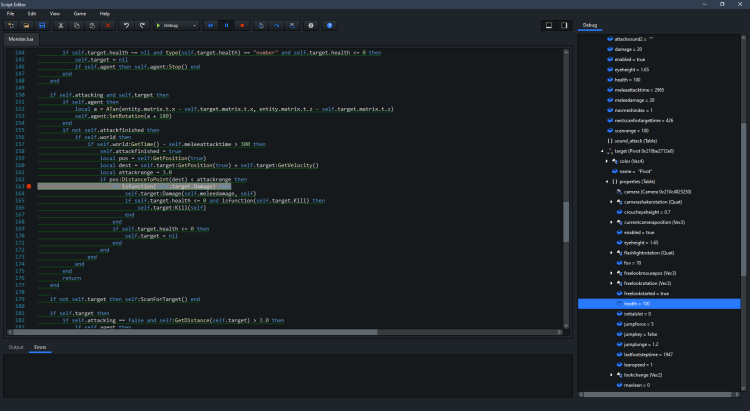Click the blue Help question mark icon

pyautogui.click(x=330, y=24)
